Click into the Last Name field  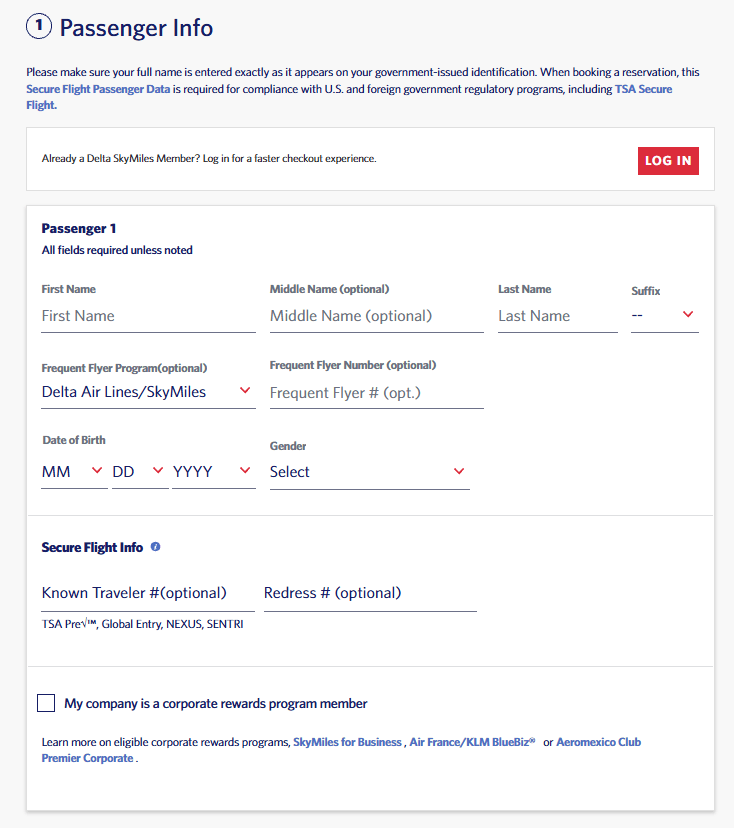(557, 316)
